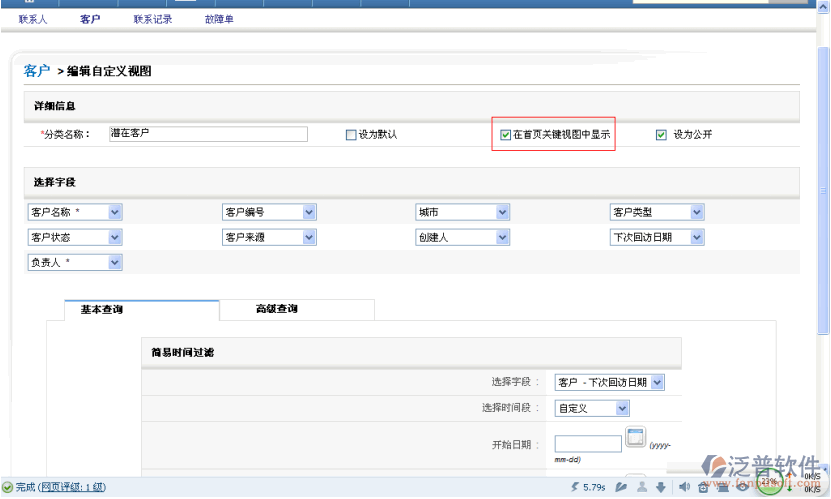Viewport: 831px width, 499px height.
Task: Click the 客户 breadcrumb link
Action: (37, 71)
